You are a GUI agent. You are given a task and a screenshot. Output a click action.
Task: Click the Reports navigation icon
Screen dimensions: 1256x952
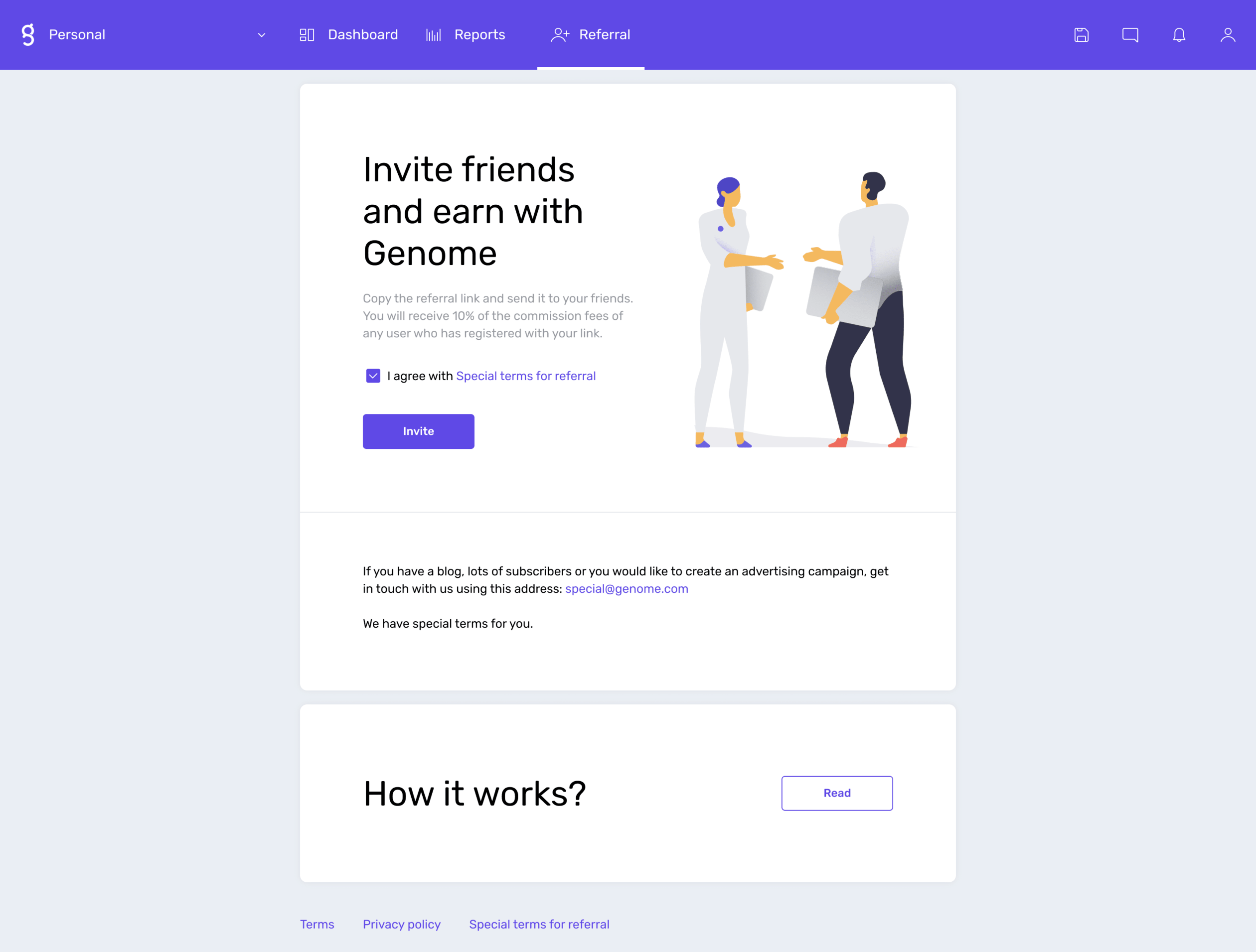(433, 34)
